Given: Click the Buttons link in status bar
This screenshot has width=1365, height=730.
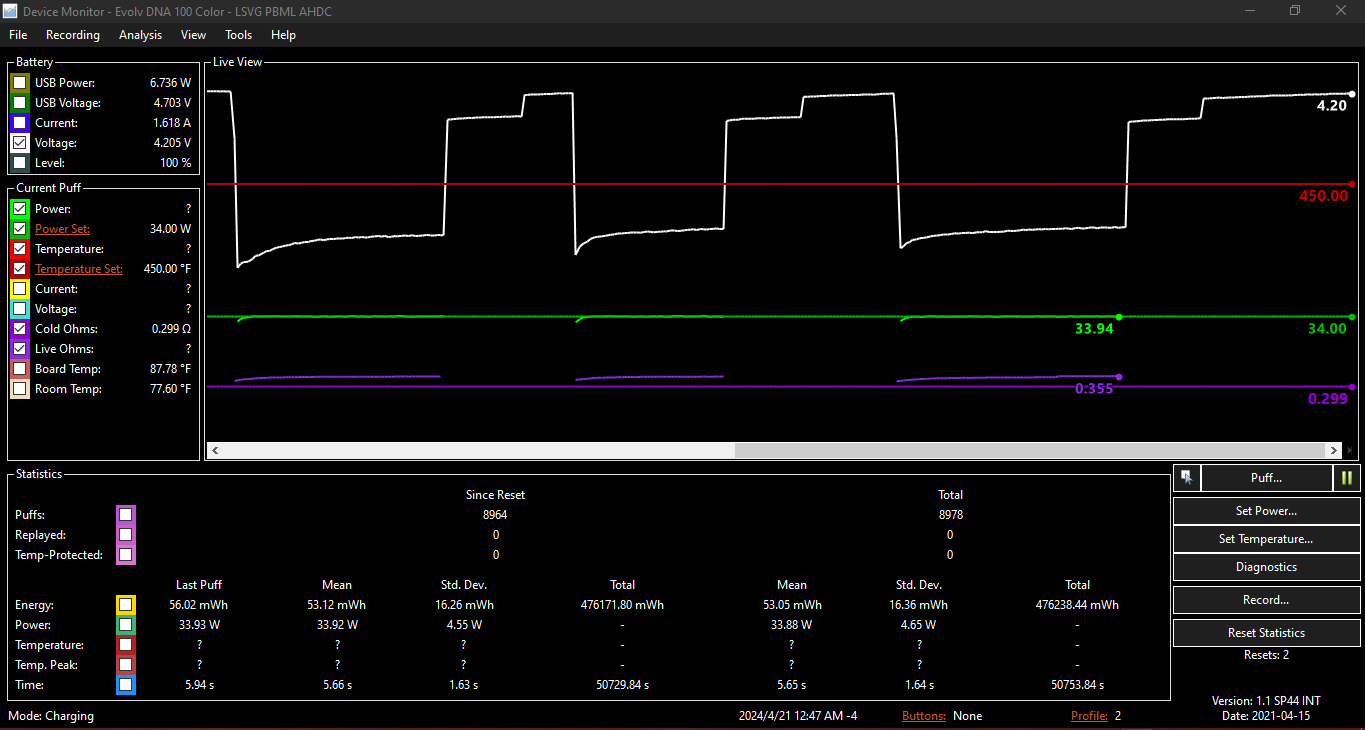Looking at the screenshot, I should point(923,716).
